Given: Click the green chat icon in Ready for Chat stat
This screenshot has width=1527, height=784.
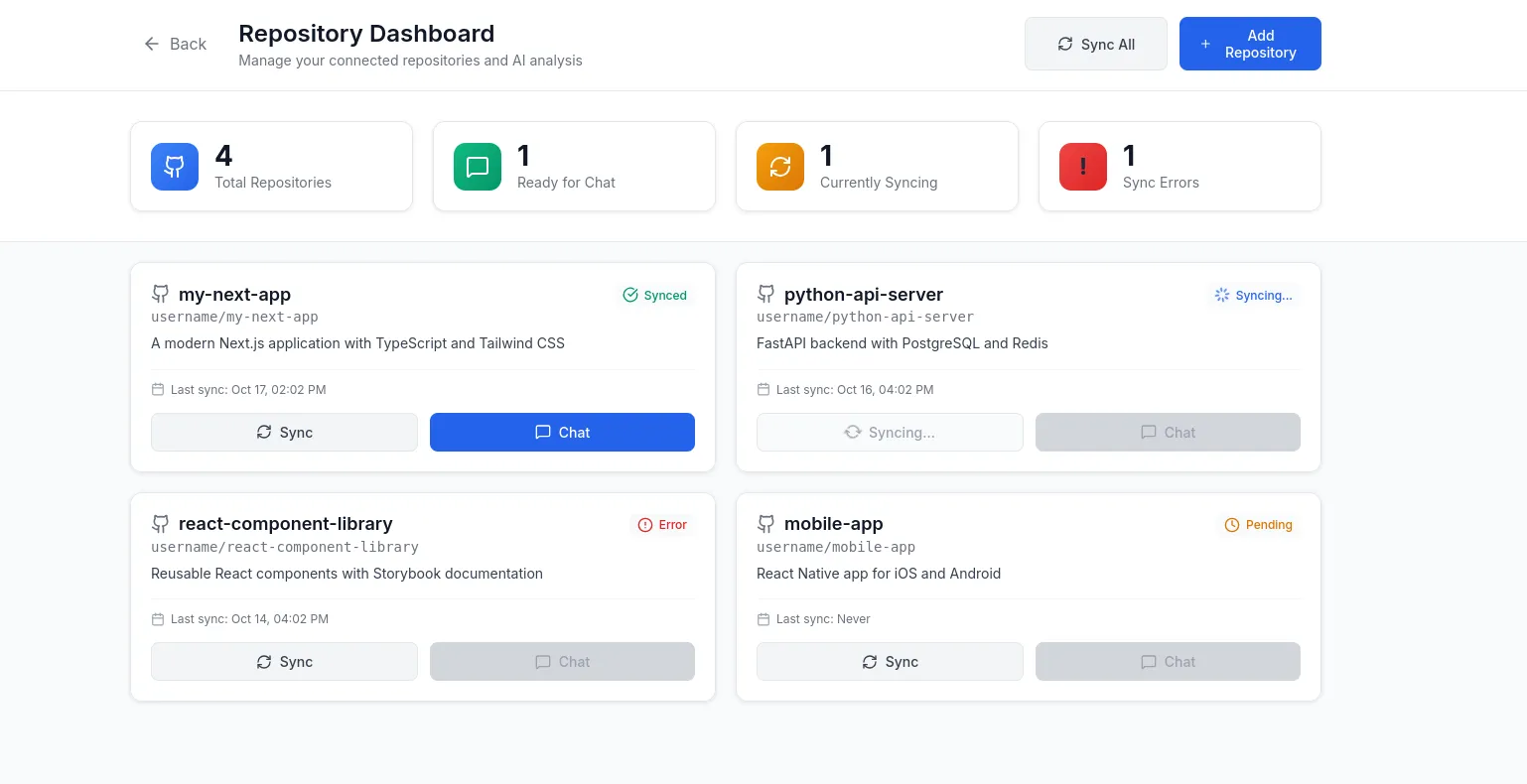Looking at the screenshot, I should point(478,166).
